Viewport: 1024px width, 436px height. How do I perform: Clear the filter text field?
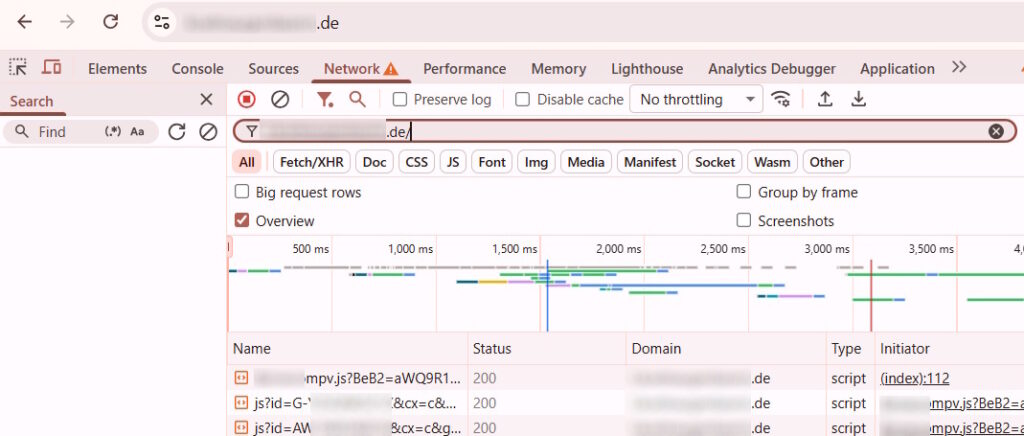(x=996, y=131)
